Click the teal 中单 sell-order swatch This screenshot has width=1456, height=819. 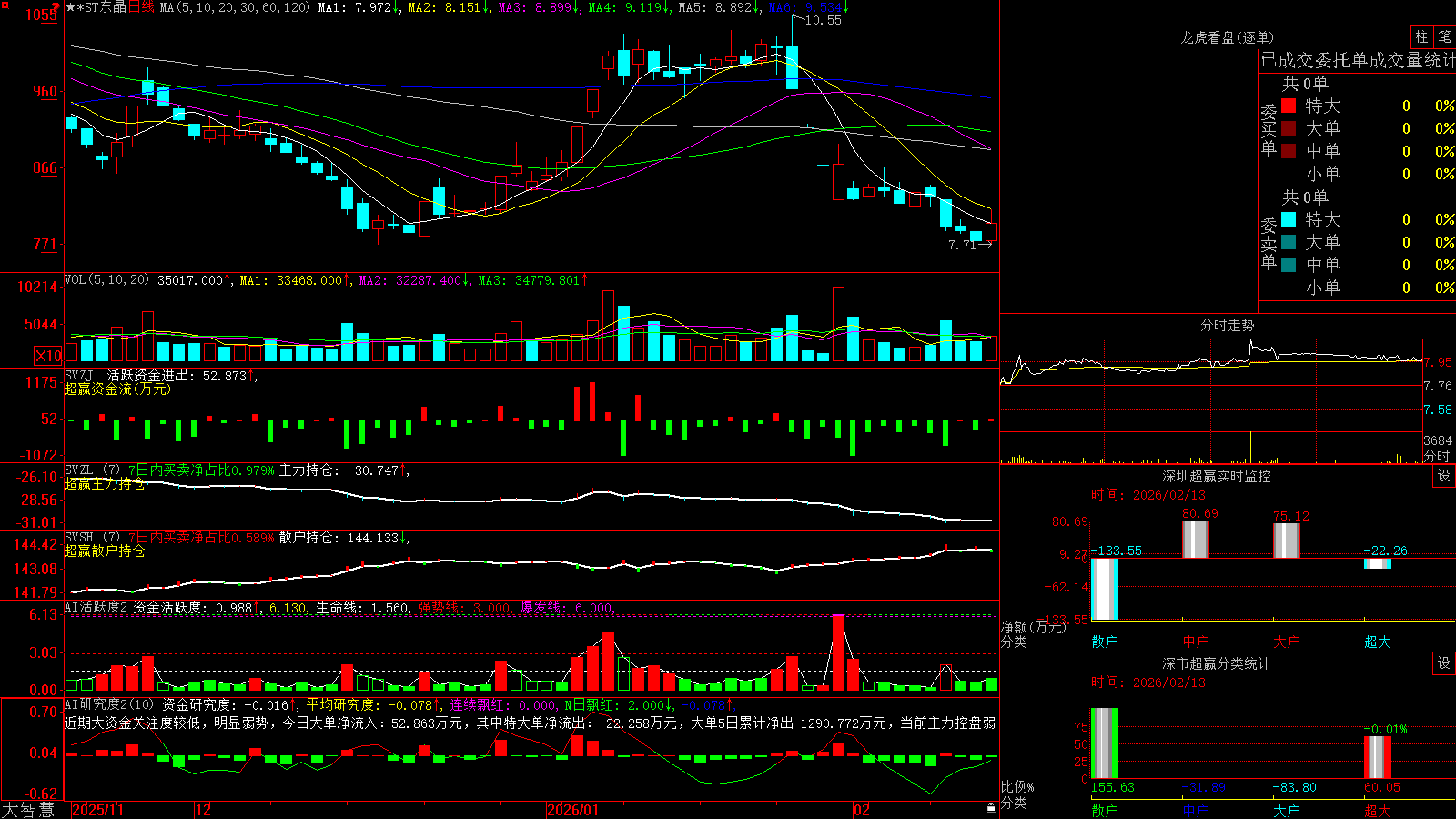click(x=1289, y=265)
